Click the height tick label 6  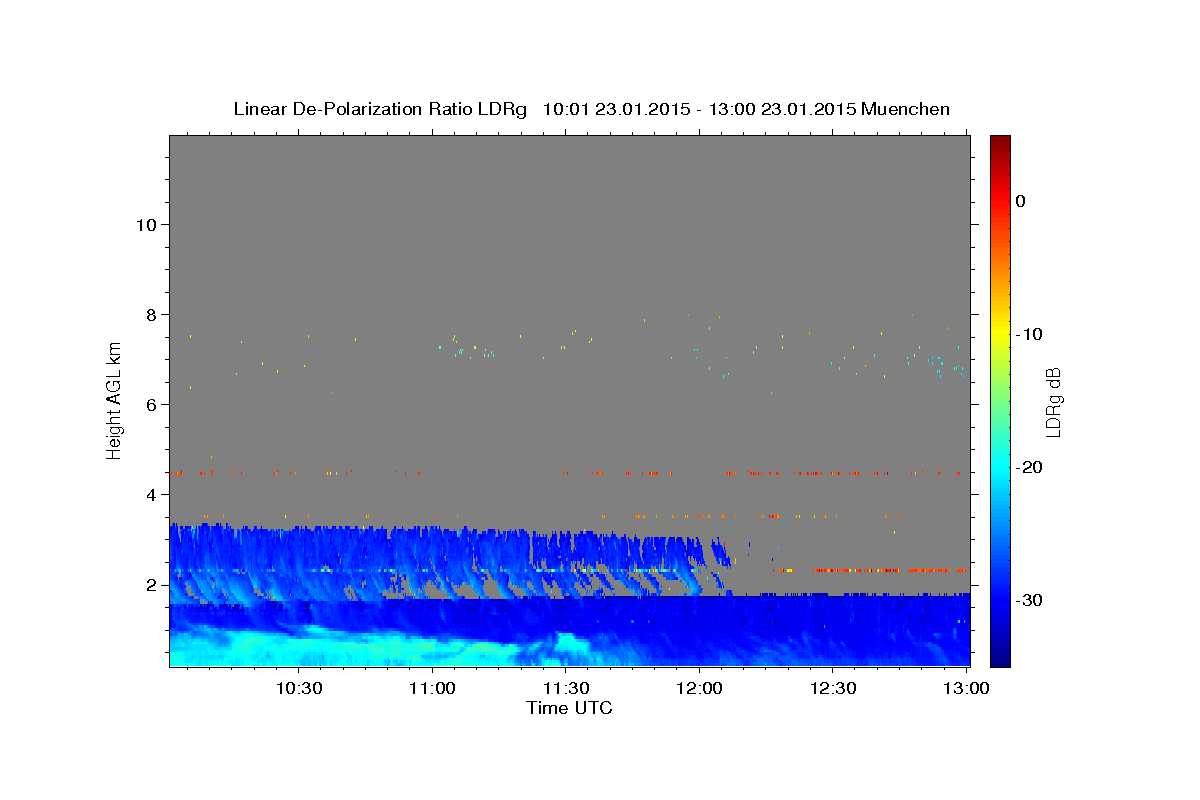click(x=151, y=404)
